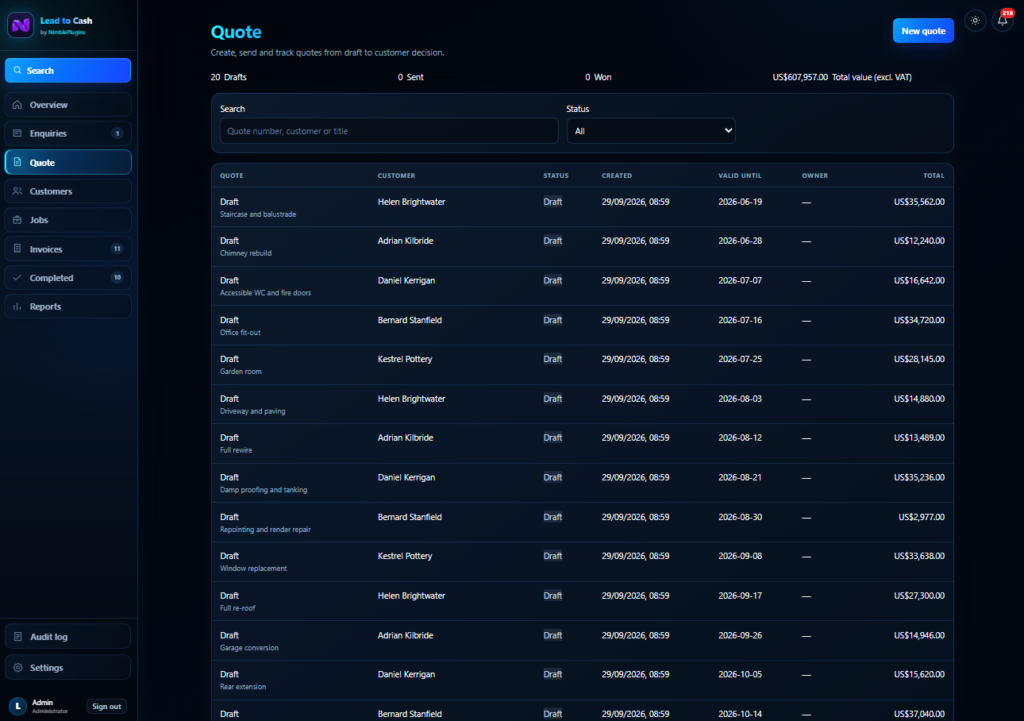This screenshot has height=721, width=1024.
Task: Open the Audit log page
Action: coord(68,637)
